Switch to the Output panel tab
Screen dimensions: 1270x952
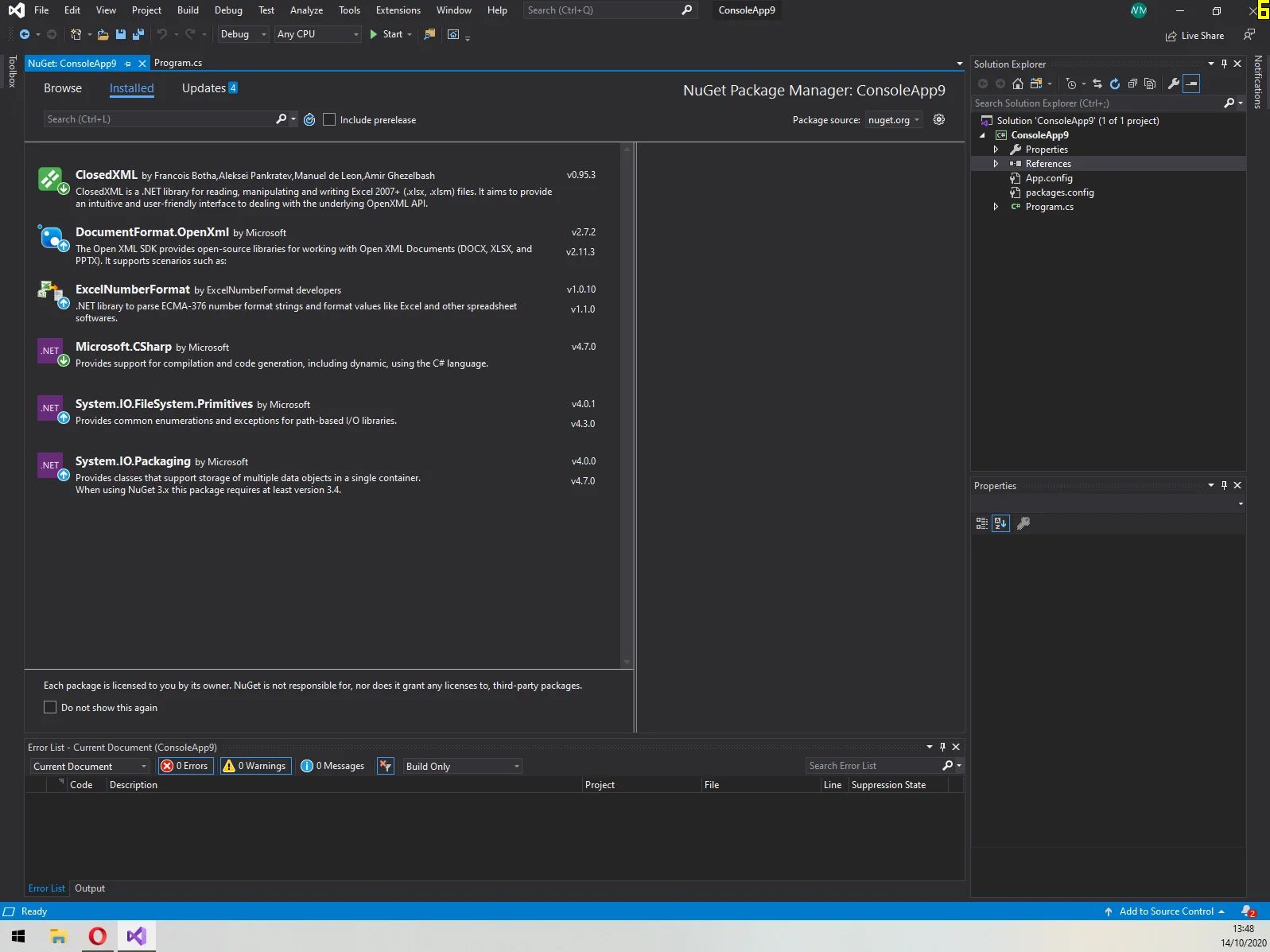point(90,888)
